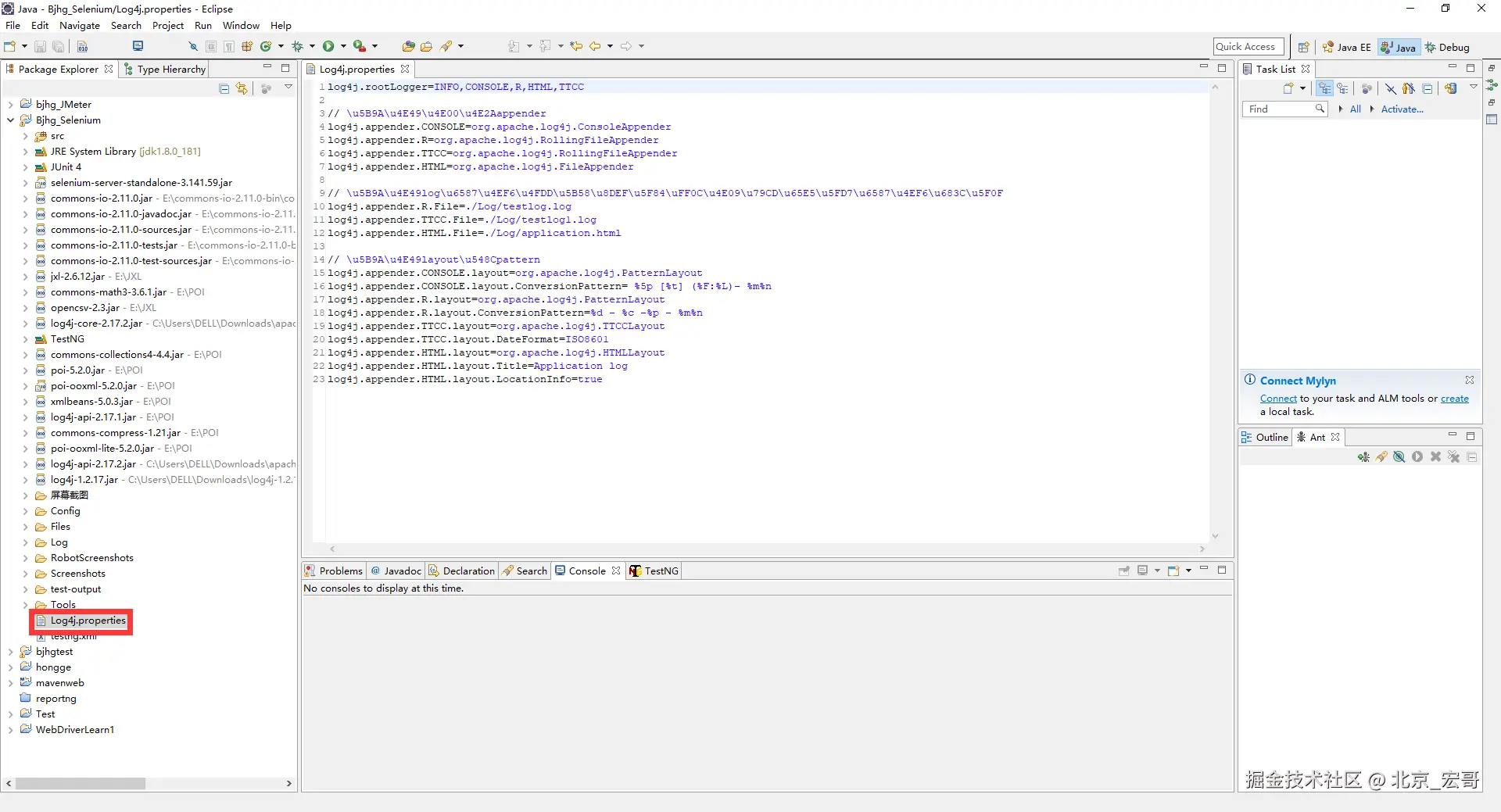This screenshot has height=812, width=1501.
Task: Click the Find field in Task List
Action: click(1284, 109)
